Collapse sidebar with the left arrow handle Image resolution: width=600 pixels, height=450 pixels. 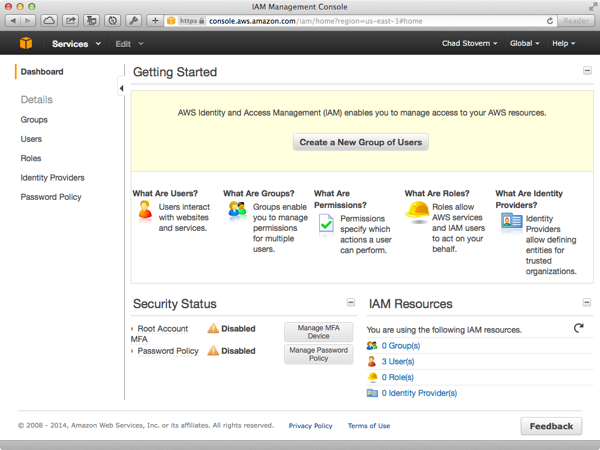click(x=121, y=89)
